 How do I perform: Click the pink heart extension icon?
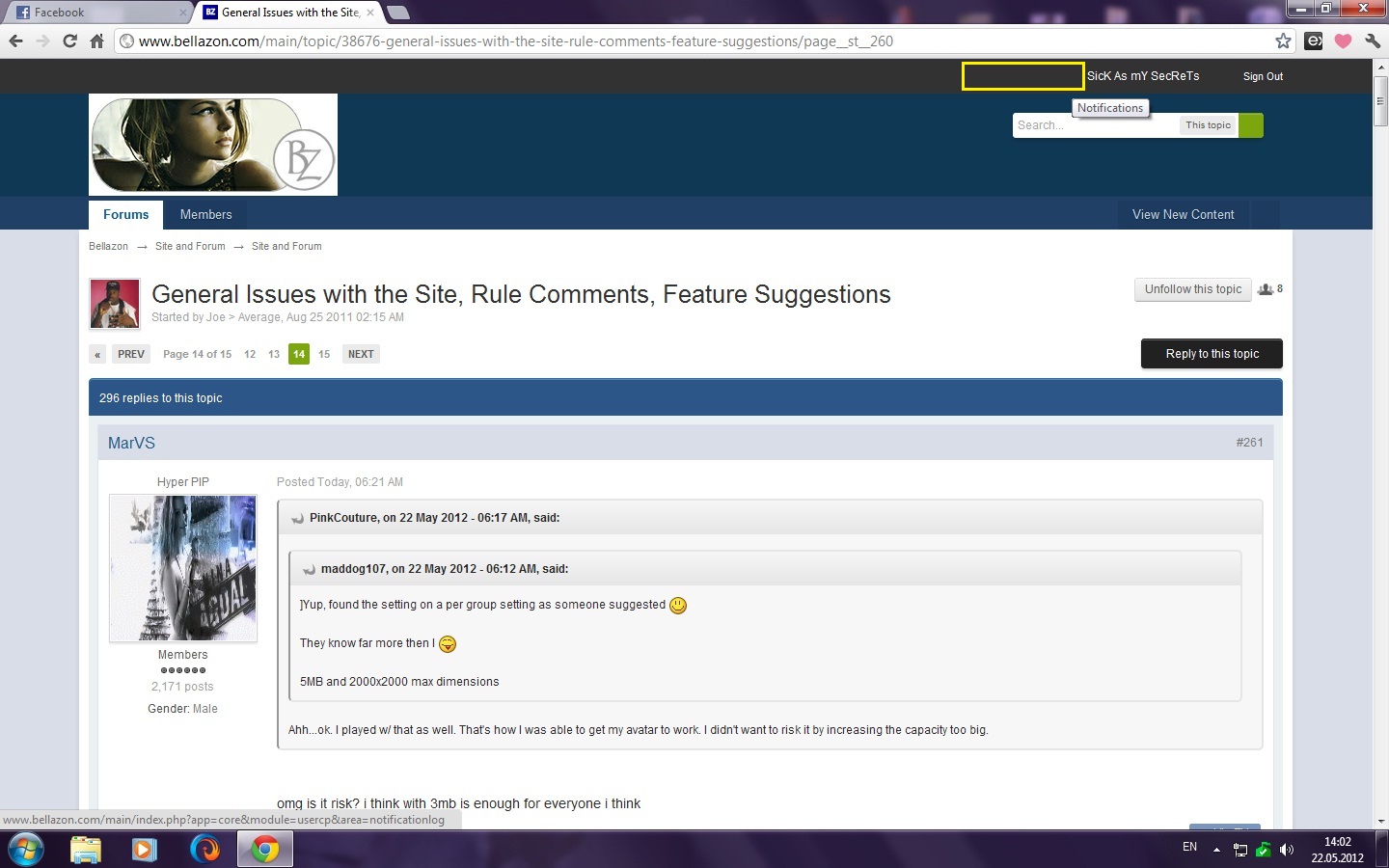coord(1343,41)
